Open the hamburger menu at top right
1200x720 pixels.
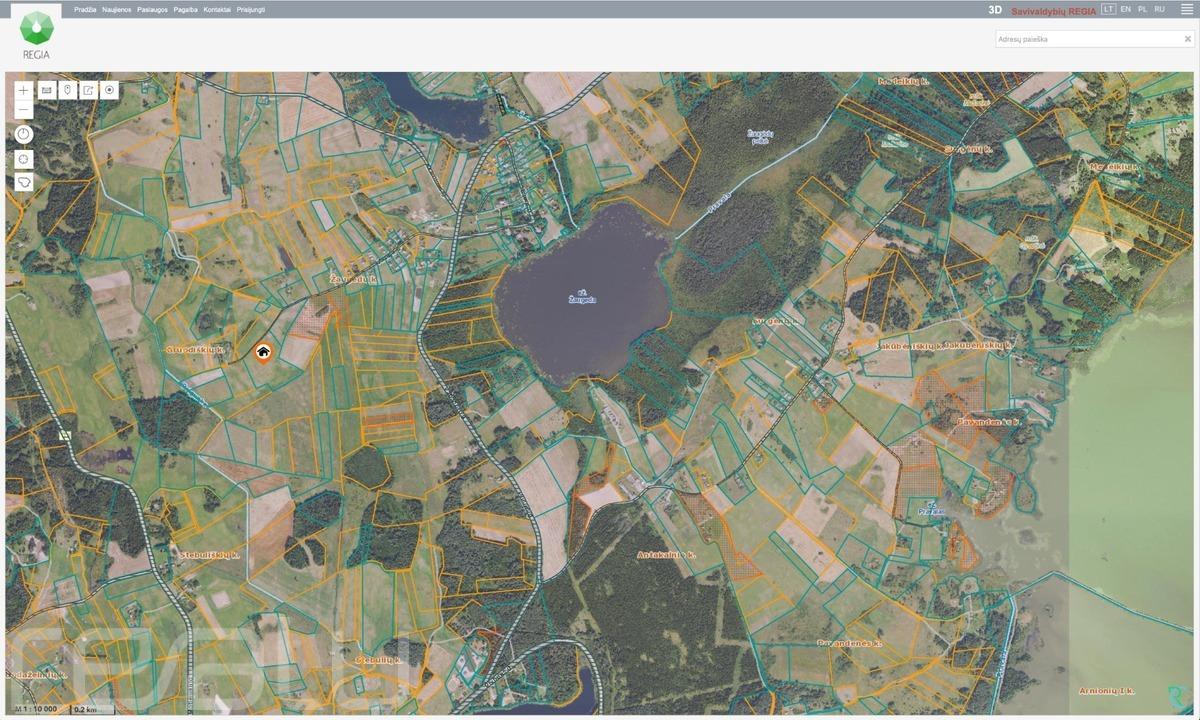(x=1186, y=9)
